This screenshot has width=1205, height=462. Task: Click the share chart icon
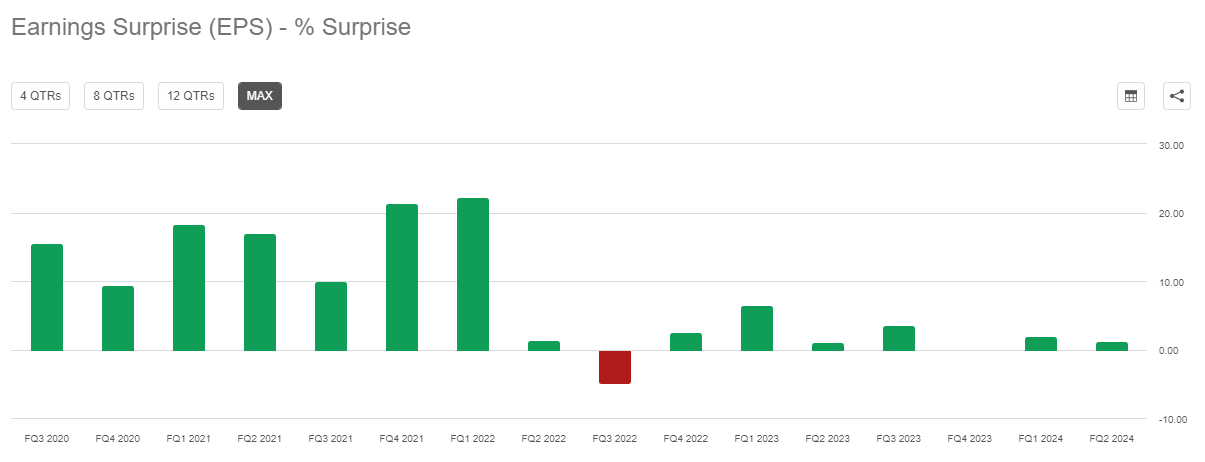coord(1177,96)
